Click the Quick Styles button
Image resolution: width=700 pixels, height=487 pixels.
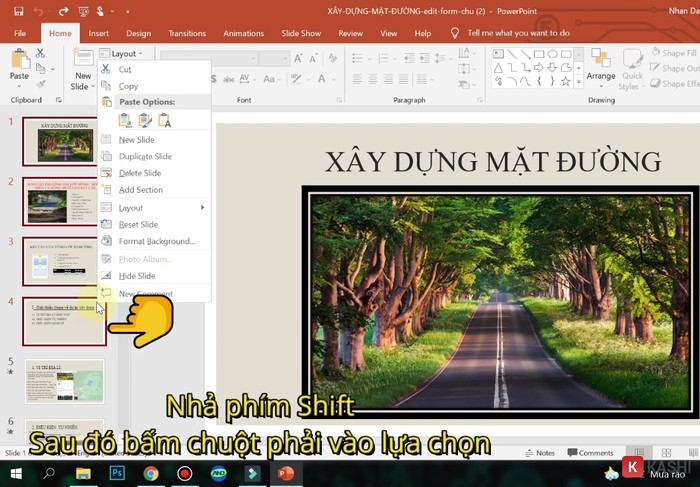click(632, 70)
